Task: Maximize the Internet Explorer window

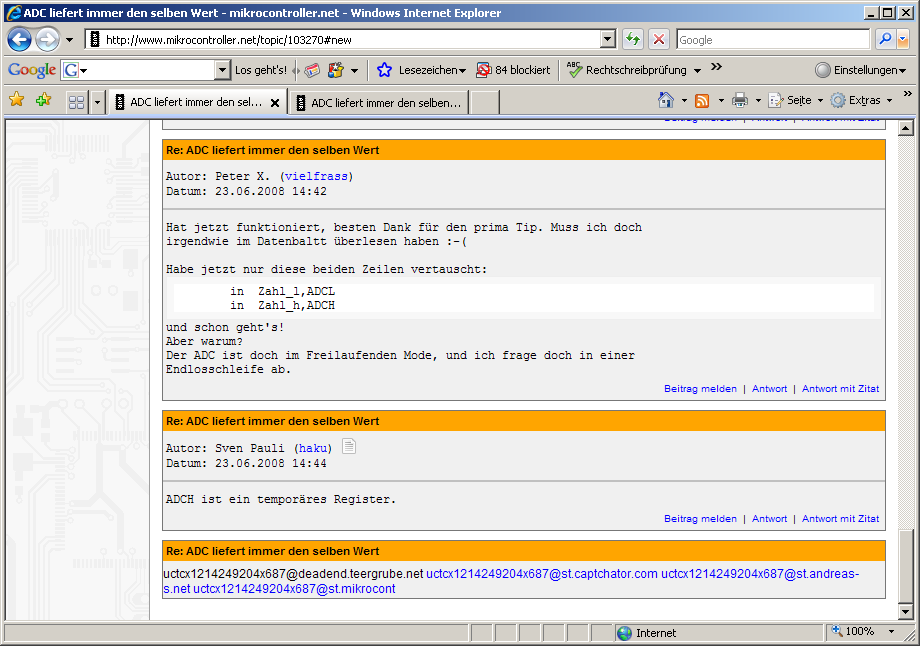Action: point(888,13)
